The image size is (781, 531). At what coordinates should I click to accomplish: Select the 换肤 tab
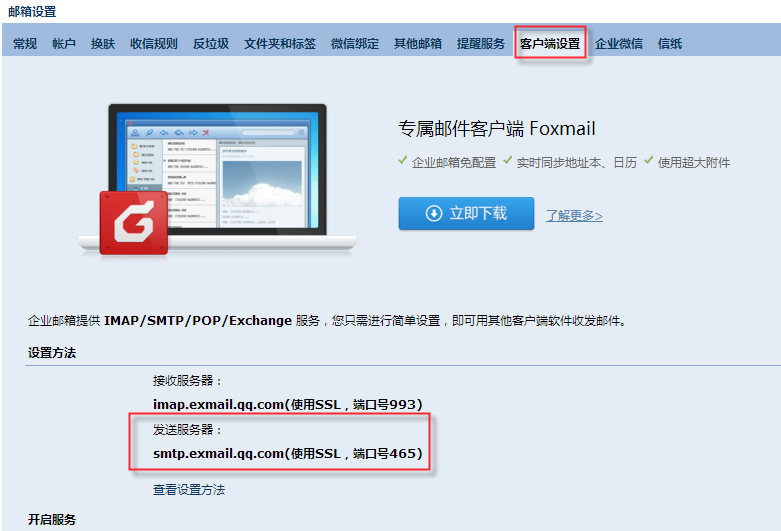[x=103, y=44]
